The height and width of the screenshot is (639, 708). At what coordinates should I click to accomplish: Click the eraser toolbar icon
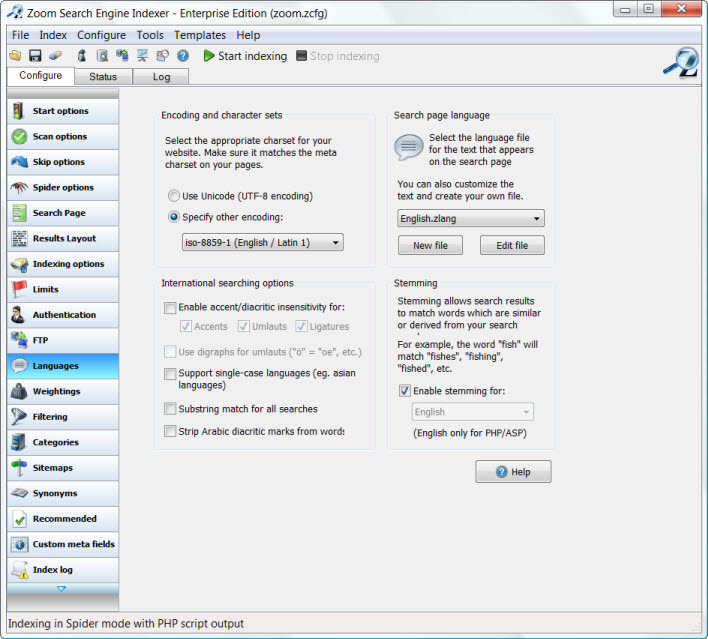56,56
